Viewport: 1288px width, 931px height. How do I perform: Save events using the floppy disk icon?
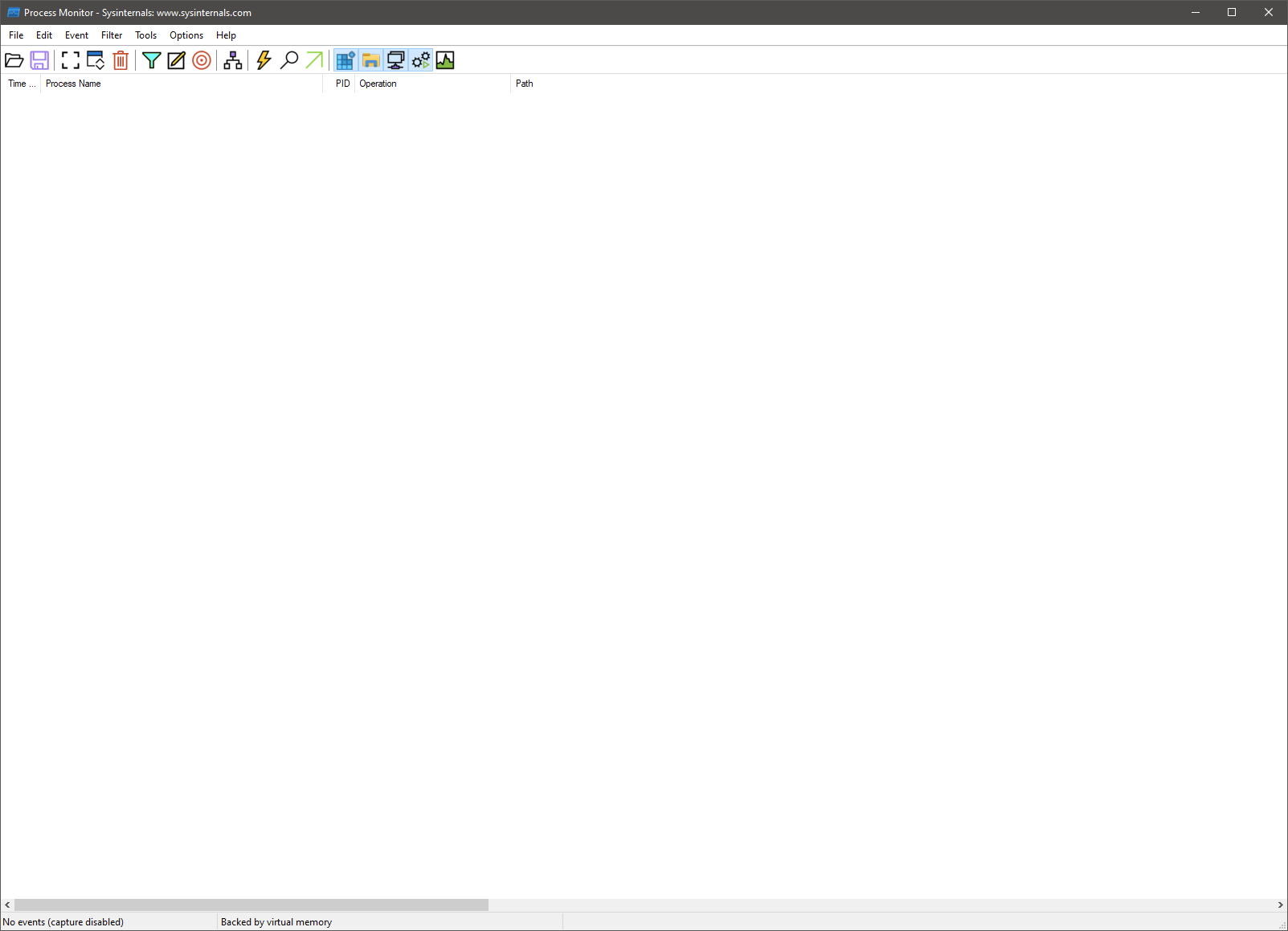(x=39, y=60)
